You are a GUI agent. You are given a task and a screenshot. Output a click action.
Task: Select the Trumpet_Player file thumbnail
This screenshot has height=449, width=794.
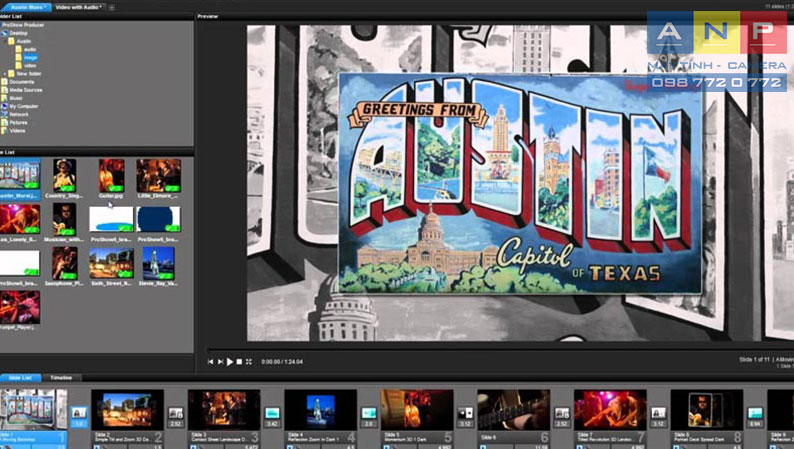click(x=20, y=307)
